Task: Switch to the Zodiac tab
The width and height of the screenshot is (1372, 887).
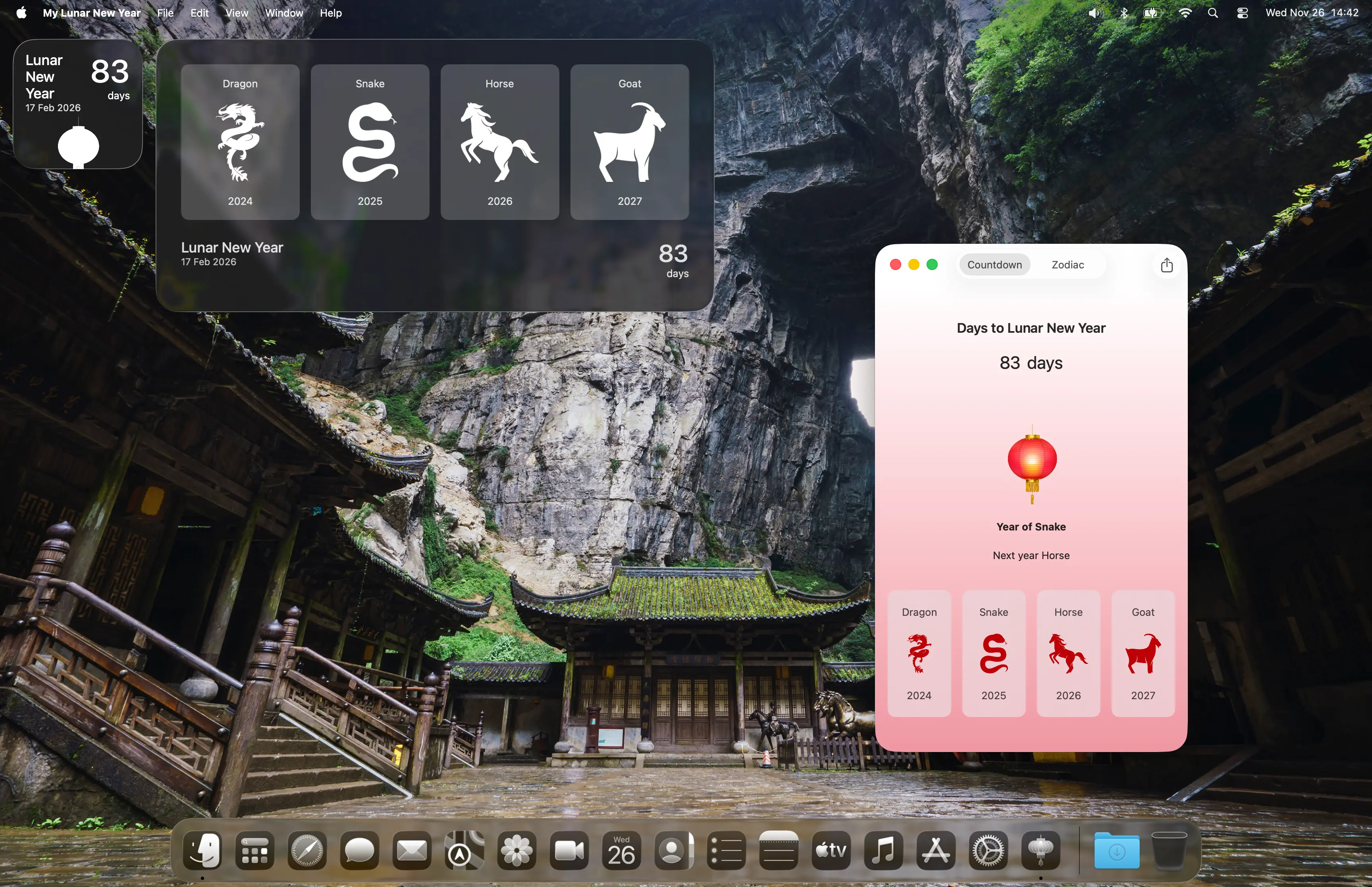Action: tap(1068, 265)
